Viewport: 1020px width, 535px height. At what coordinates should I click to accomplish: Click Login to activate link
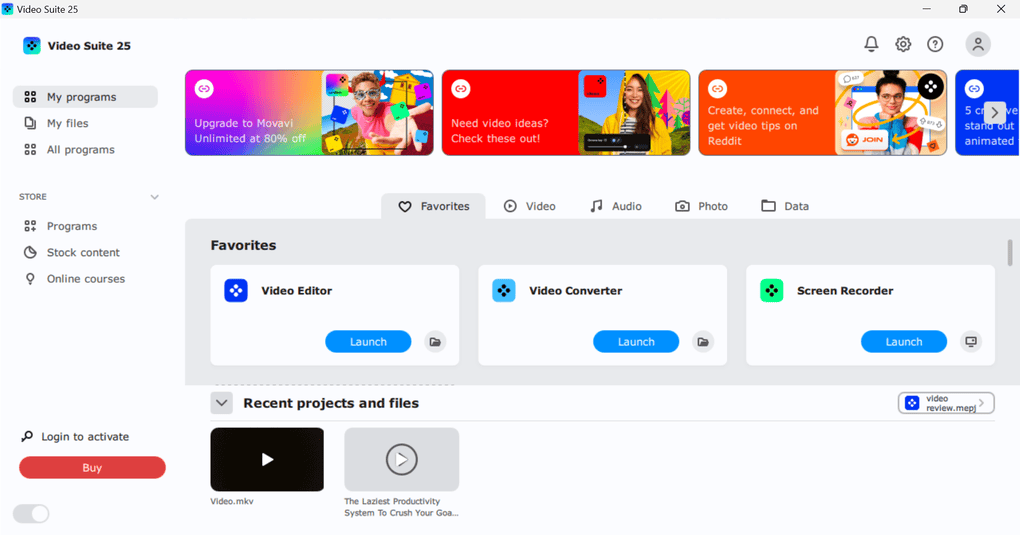pyautogui.click(x=85, y=437)
